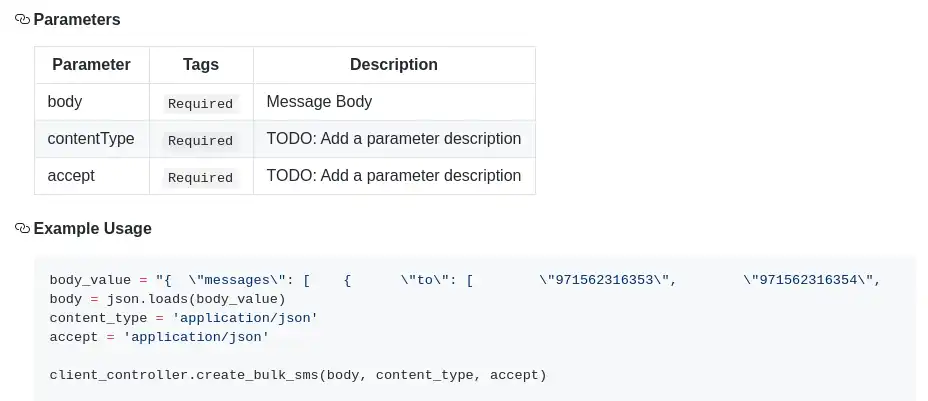Screen dimensions: 928x401
Task: Click the contentType parameter name cell
Action: pyautogui.click(x=91, y=139)
